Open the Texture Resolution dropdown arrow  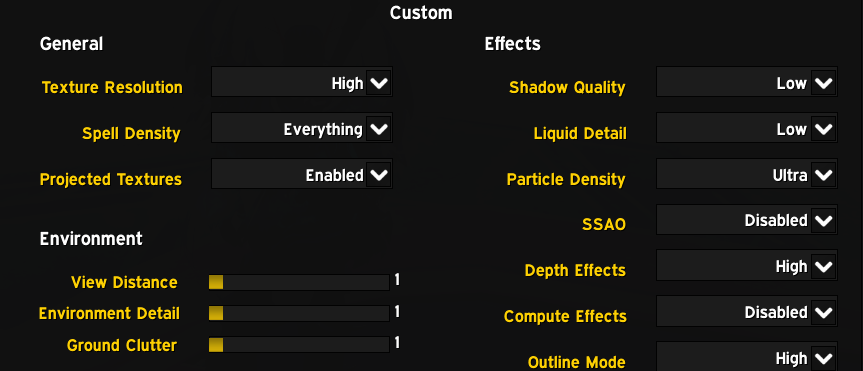379,84
